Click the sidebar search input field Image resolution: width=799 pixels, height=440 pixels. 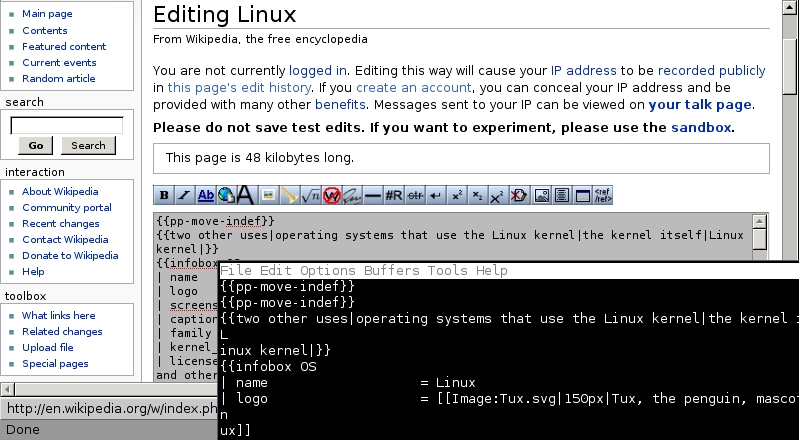pos(66,126)
